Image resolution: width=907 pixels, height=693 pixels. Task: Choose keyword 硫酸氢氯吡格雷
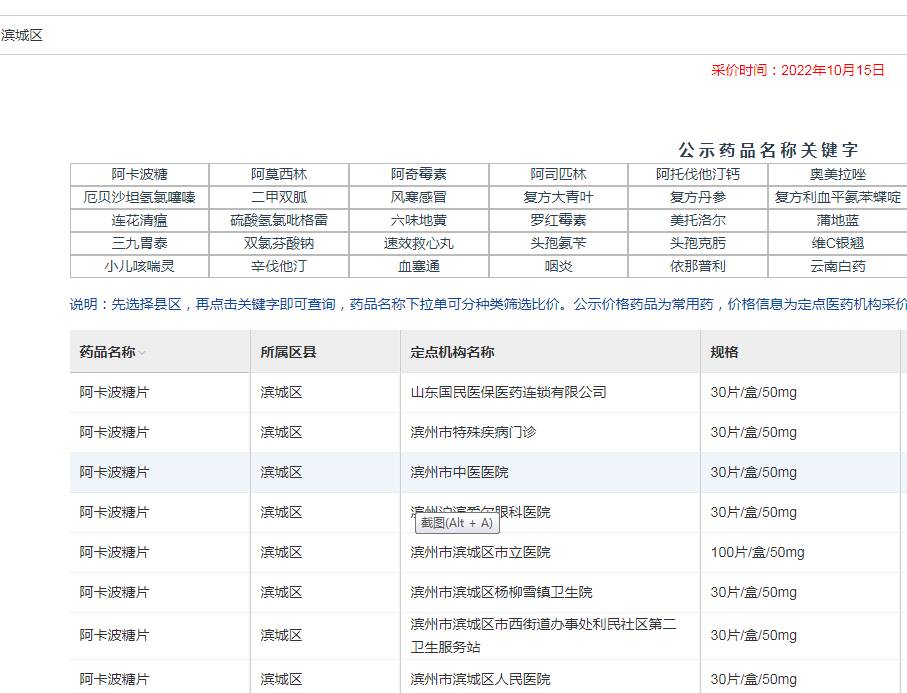click(279, 220)
